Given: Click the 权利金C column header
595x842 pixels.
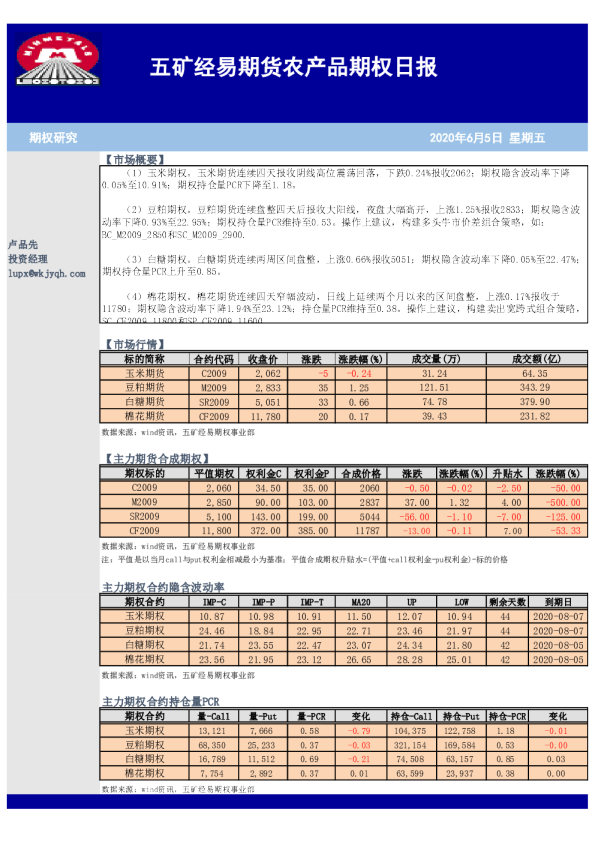Looking at the screenshot, I should [263, 473].
